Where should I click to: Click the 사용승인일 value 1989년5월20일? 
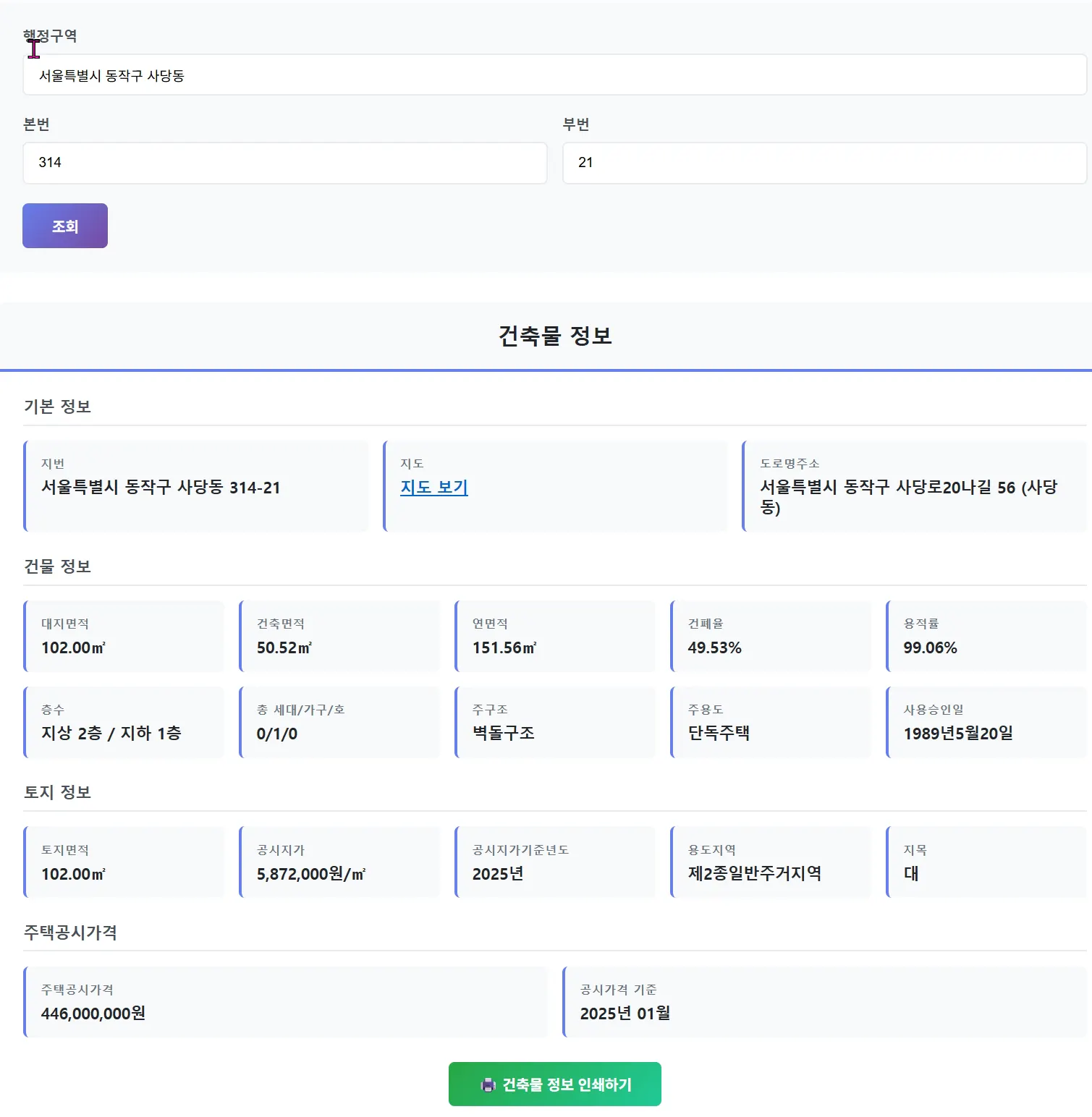click(959, 734)
